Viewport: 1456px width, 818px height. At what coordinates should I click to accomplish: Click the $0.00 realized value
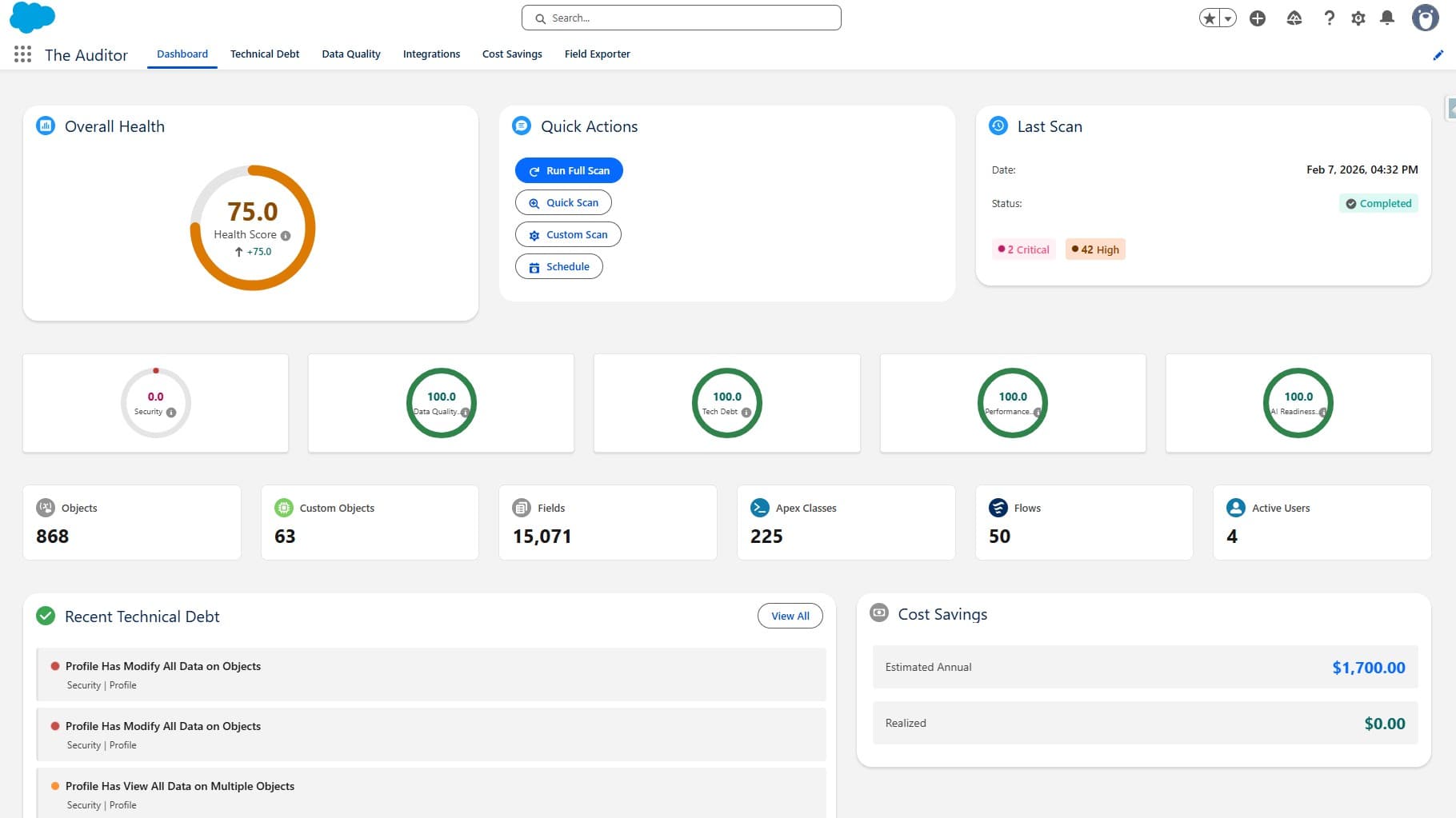pyautogui.click(x=1385, y=724)
